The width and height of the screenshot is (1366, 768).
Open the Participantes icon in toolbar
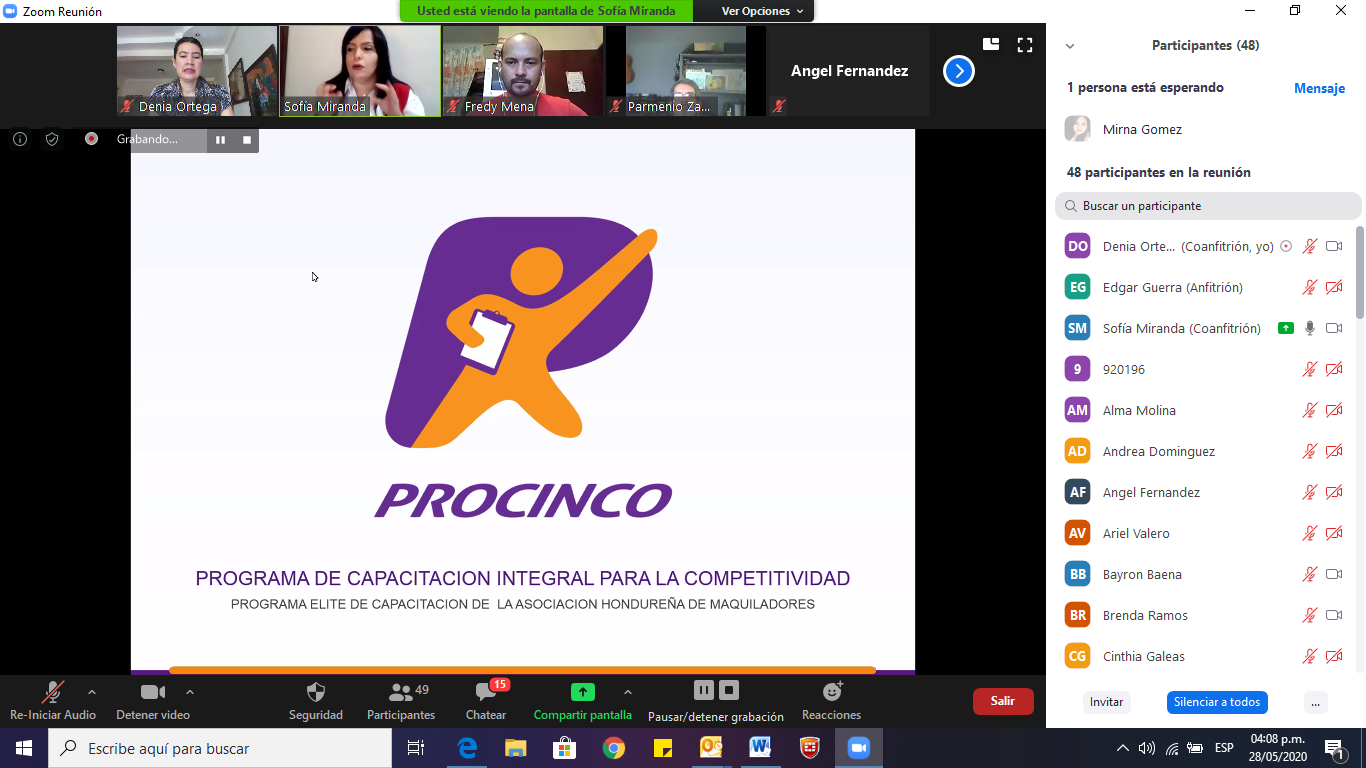pyautogui.click(x=401, y=692)
